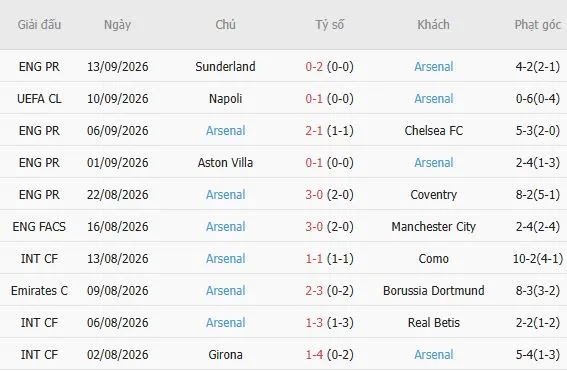
Task: Open the Sunderland team link
Action: pyautogui.click(x=225, y=67)
